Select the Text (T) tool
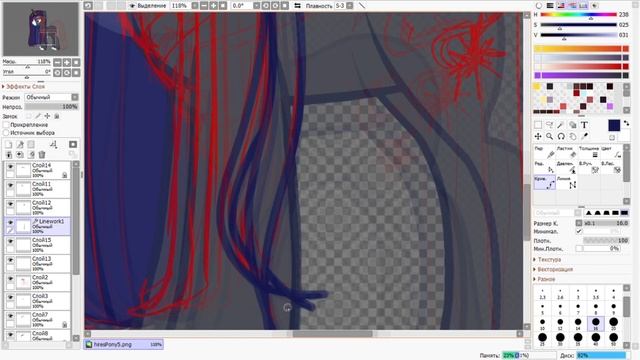Screen dimensions: 640x360 [x=584, y=125]
